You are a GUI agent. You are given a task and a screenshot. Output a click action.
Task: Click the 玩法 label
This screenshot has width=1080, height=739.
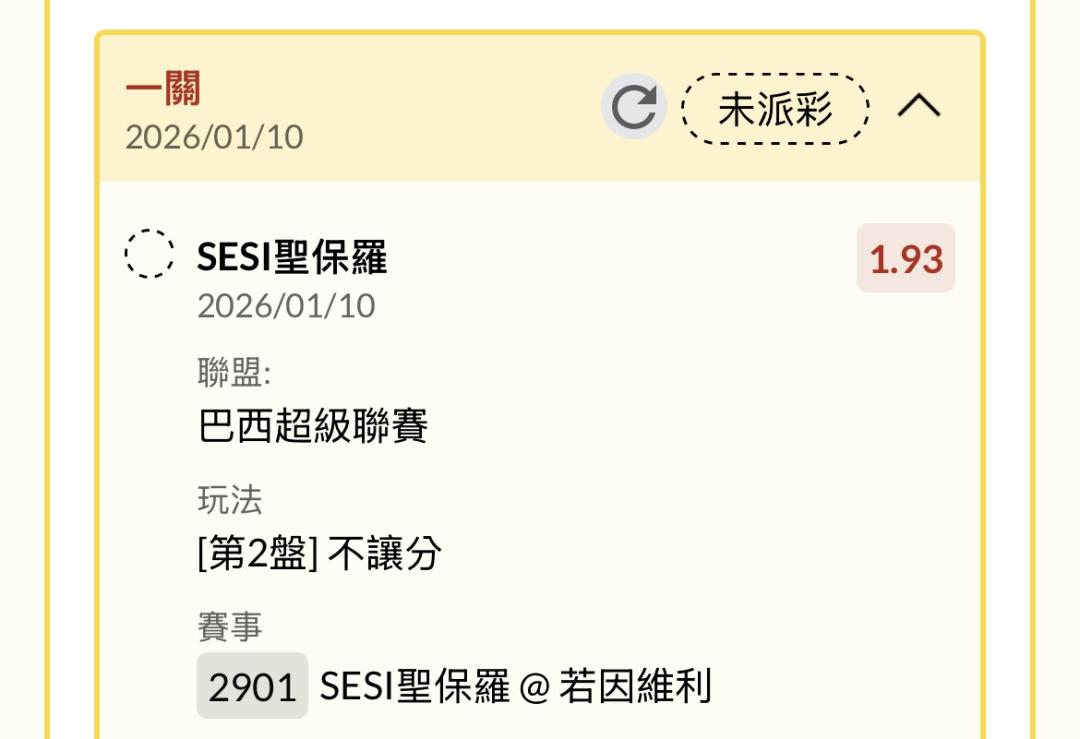pos(230,500)
